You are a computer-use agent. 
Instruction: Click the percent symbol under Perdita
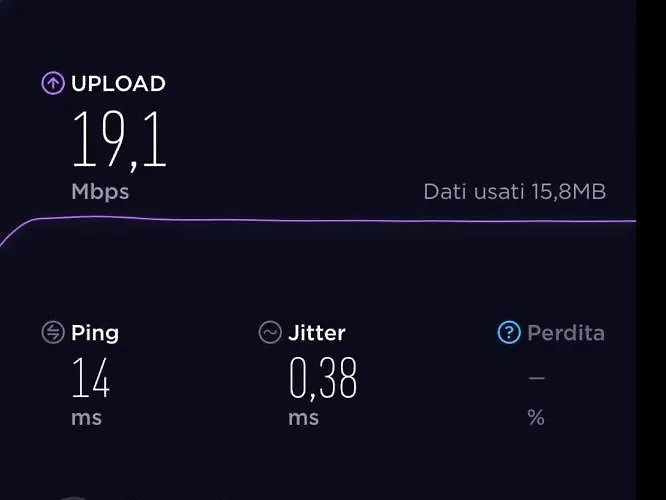pyautogui.click(x=536, y=418)
